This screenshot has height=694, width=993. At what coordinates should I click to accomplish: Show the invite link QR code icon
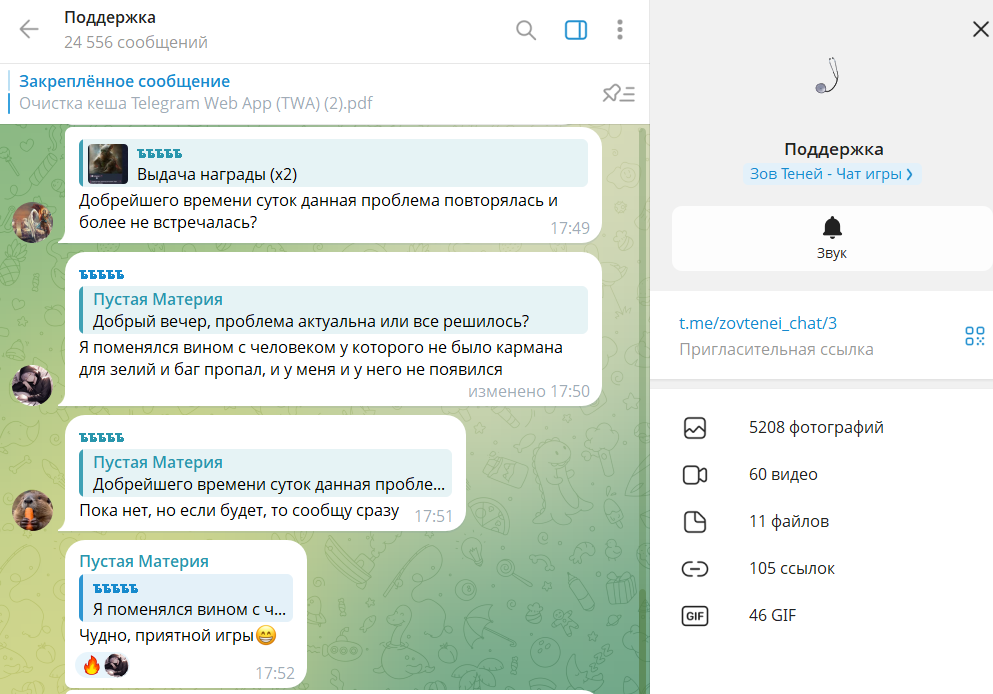coord(975,336)
